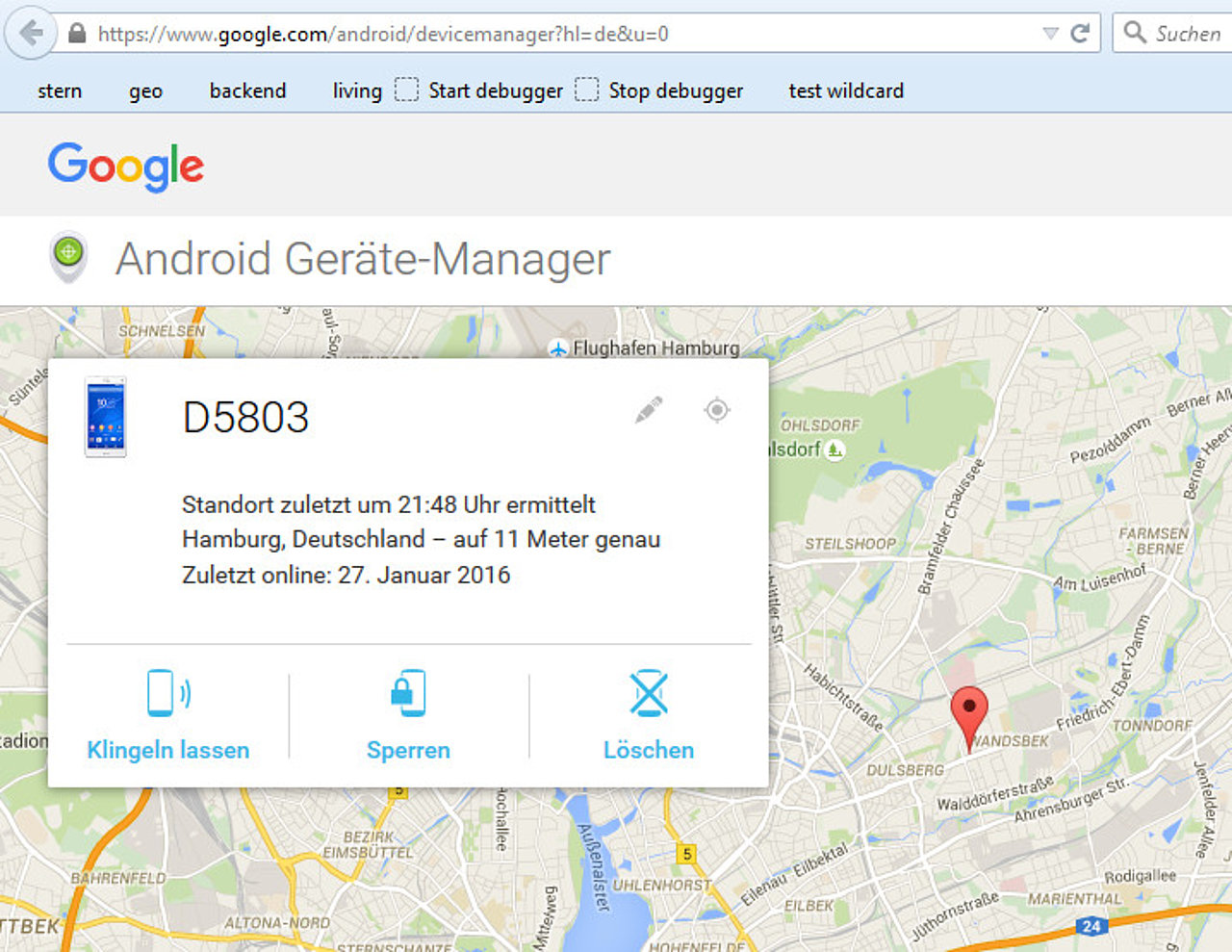Click the FARMSEN - BERNE map label
Viewport: 1232px width, 952px height.
1153,541
